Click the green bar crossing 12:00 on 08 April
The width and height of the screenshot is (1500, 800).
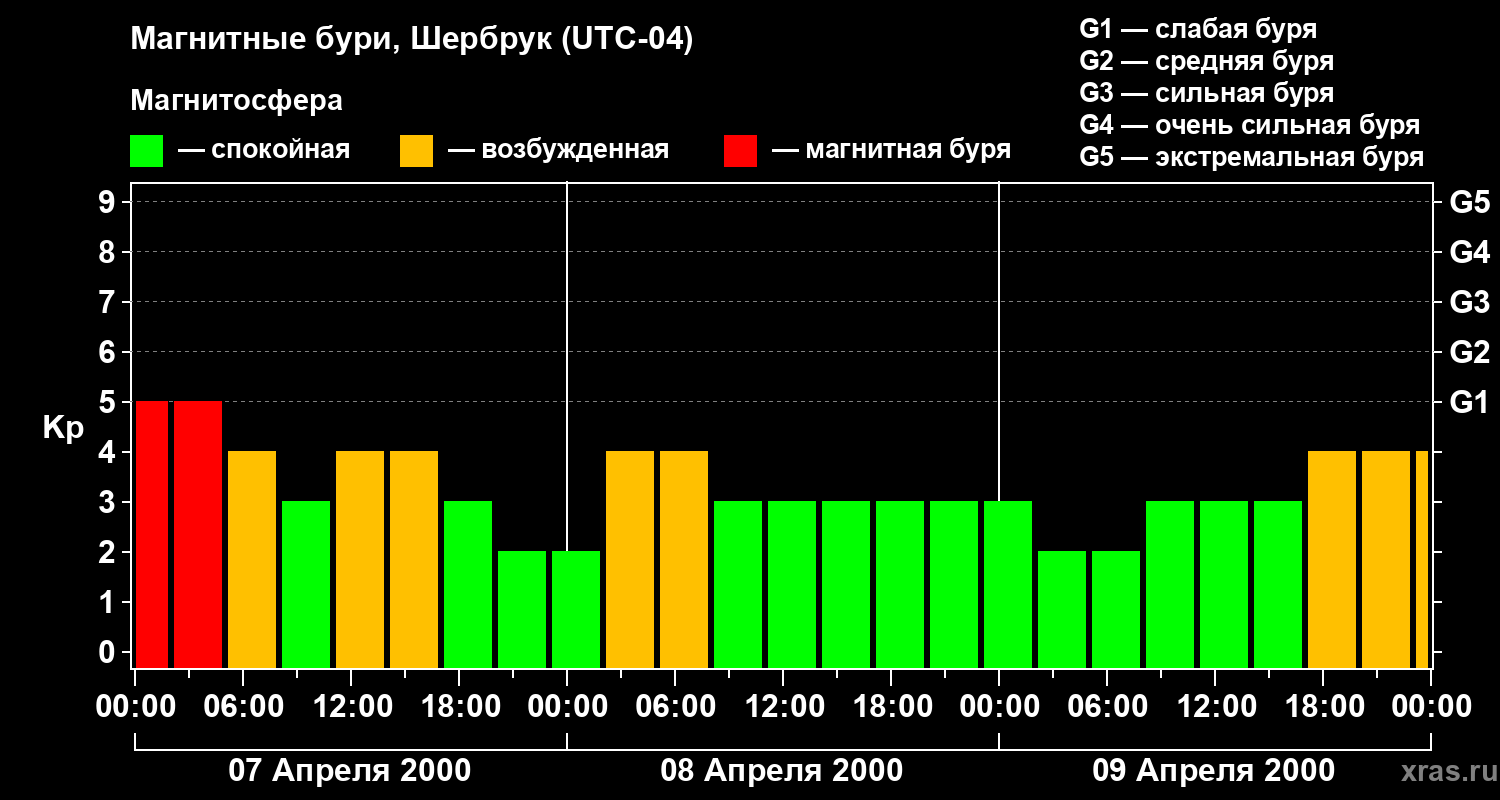(x=792, y=584)
